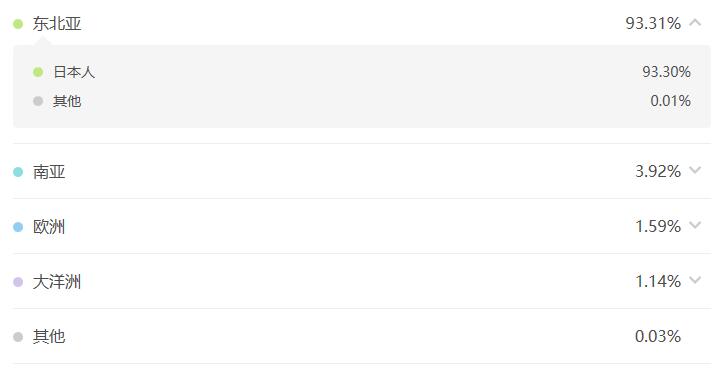The image size is (725, 368).
Task: Click the green dot beside 东北亚
Action: [x=18, y=24]
